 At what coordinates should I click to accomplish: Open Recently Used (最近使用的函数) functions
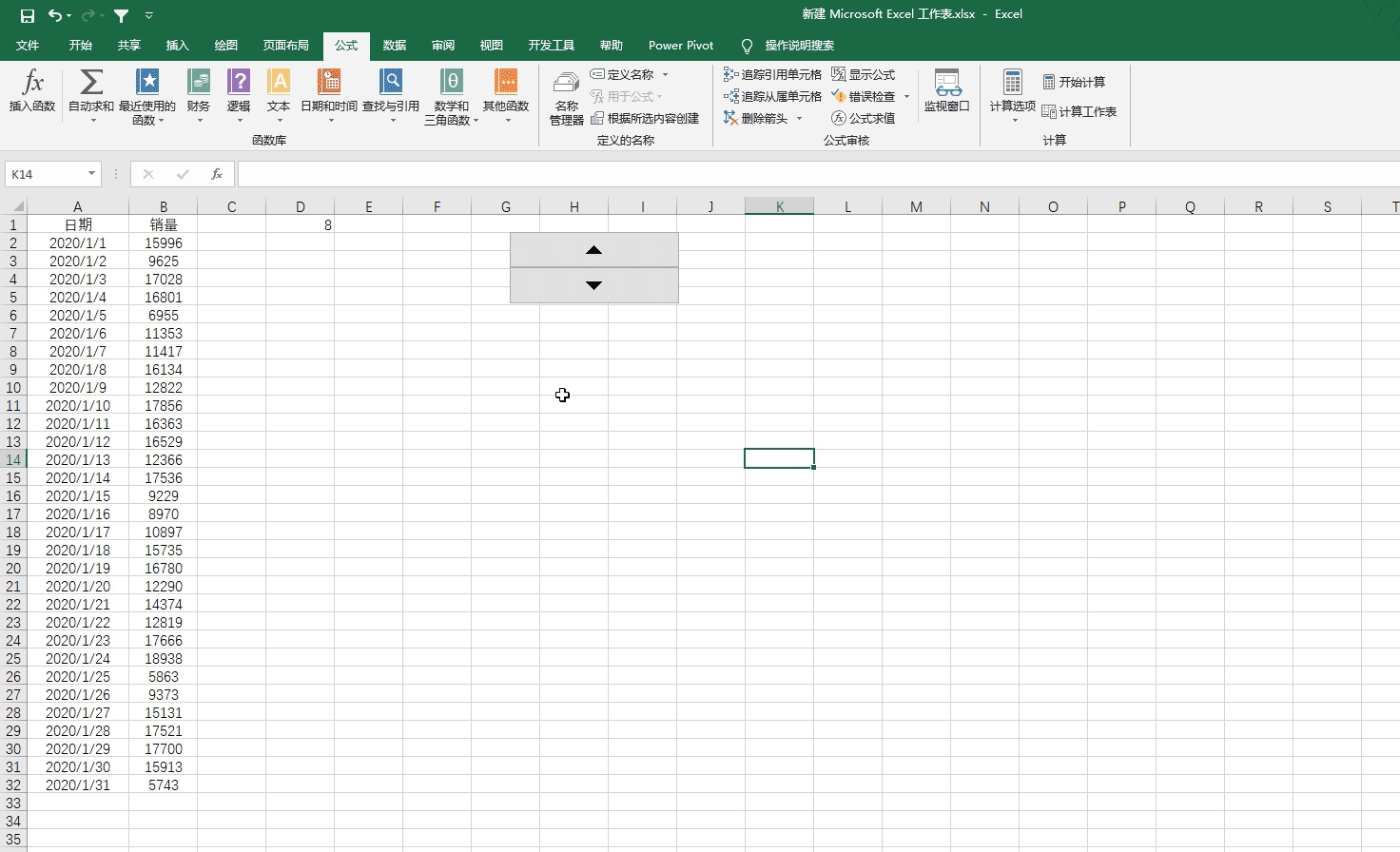[147, 96]
